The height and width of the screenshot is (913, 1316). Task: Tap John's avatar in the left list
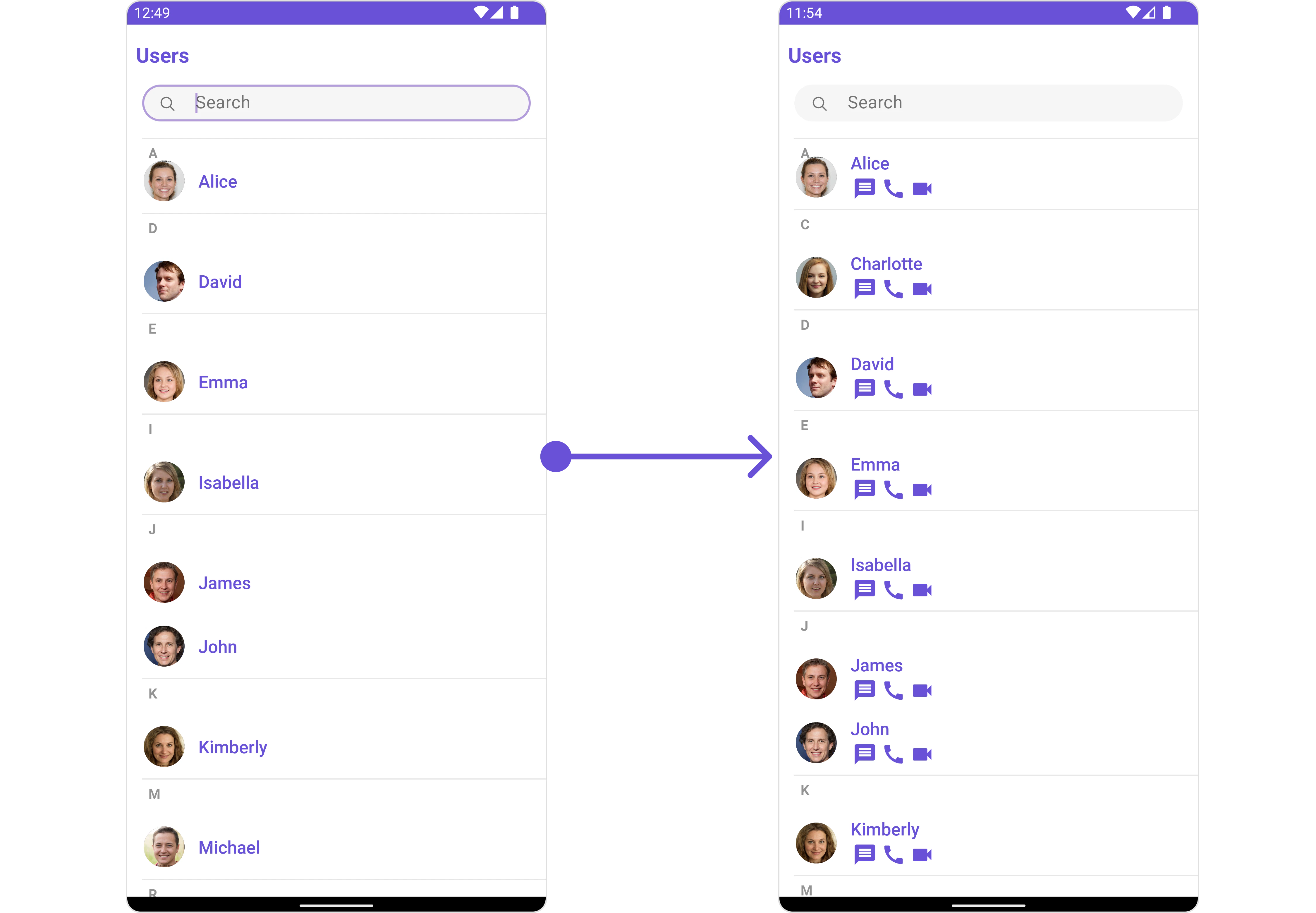click(164, 646)
